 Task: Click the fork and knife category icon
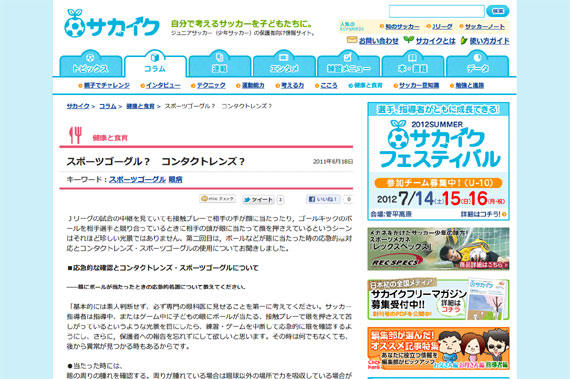coord(76,135)
